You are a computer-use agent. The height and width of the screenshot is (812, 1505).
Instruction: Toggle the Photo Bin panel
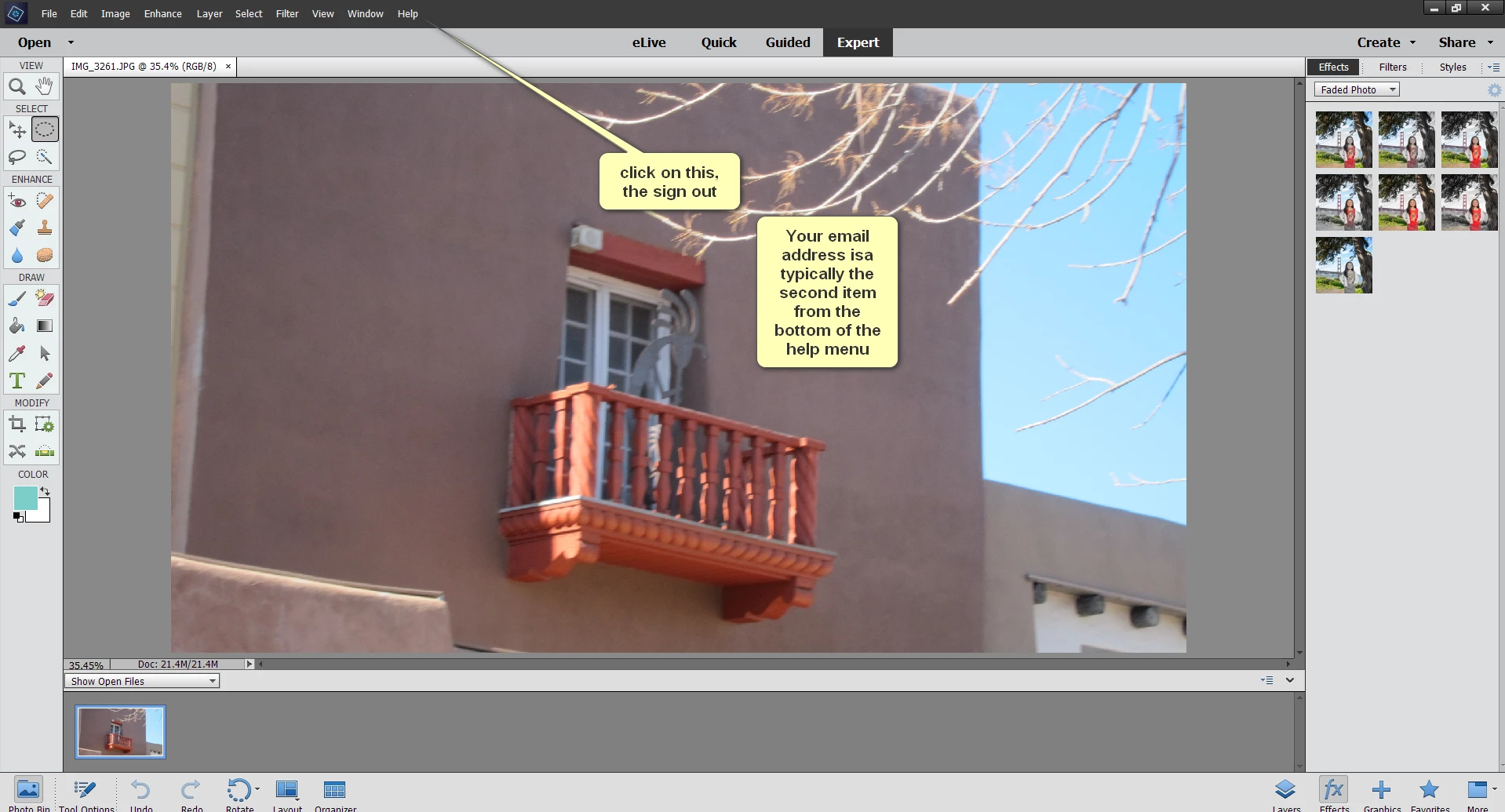(x=29, y=794)
